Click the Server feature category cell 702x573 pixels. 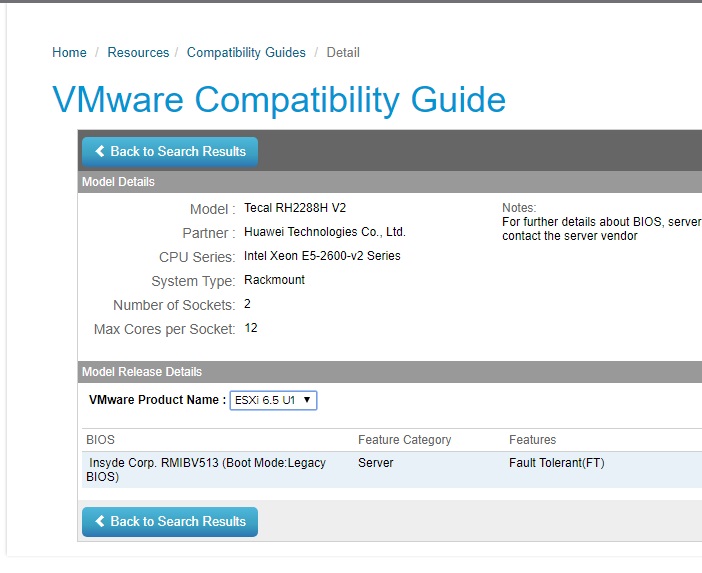tap(375, 463)
